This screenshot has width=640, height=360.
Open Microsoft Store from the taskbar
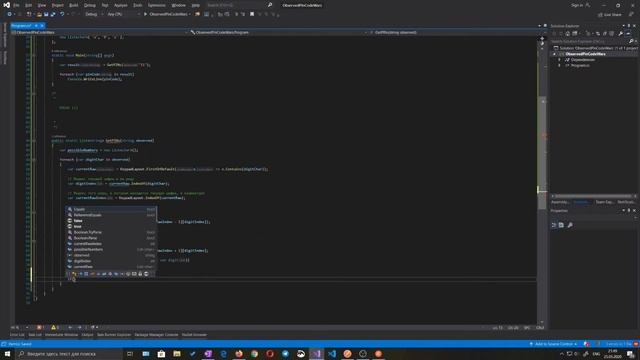[x=161, y=354]
